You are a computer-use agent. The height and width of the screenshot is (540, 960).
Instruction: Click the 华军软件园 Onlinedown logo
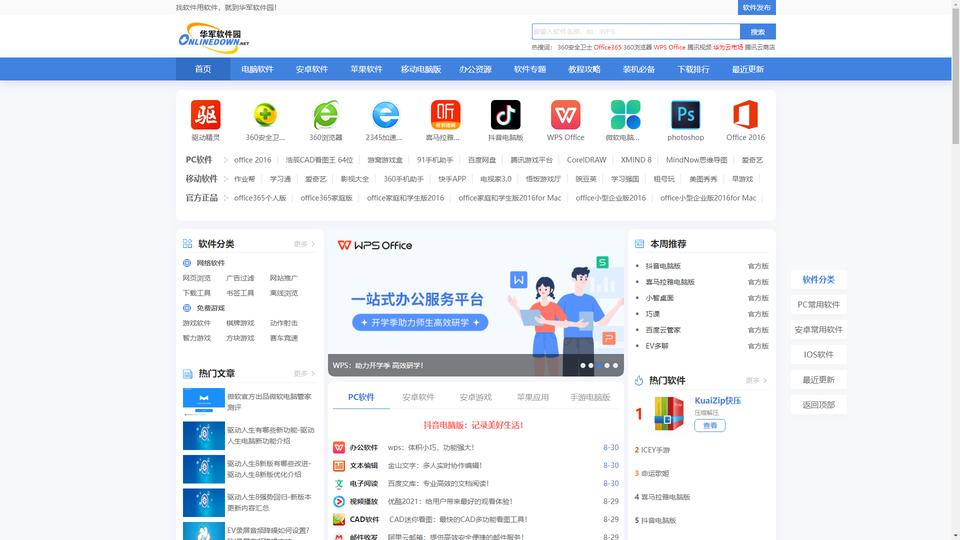pyautogui.click(x=214, y=38)
